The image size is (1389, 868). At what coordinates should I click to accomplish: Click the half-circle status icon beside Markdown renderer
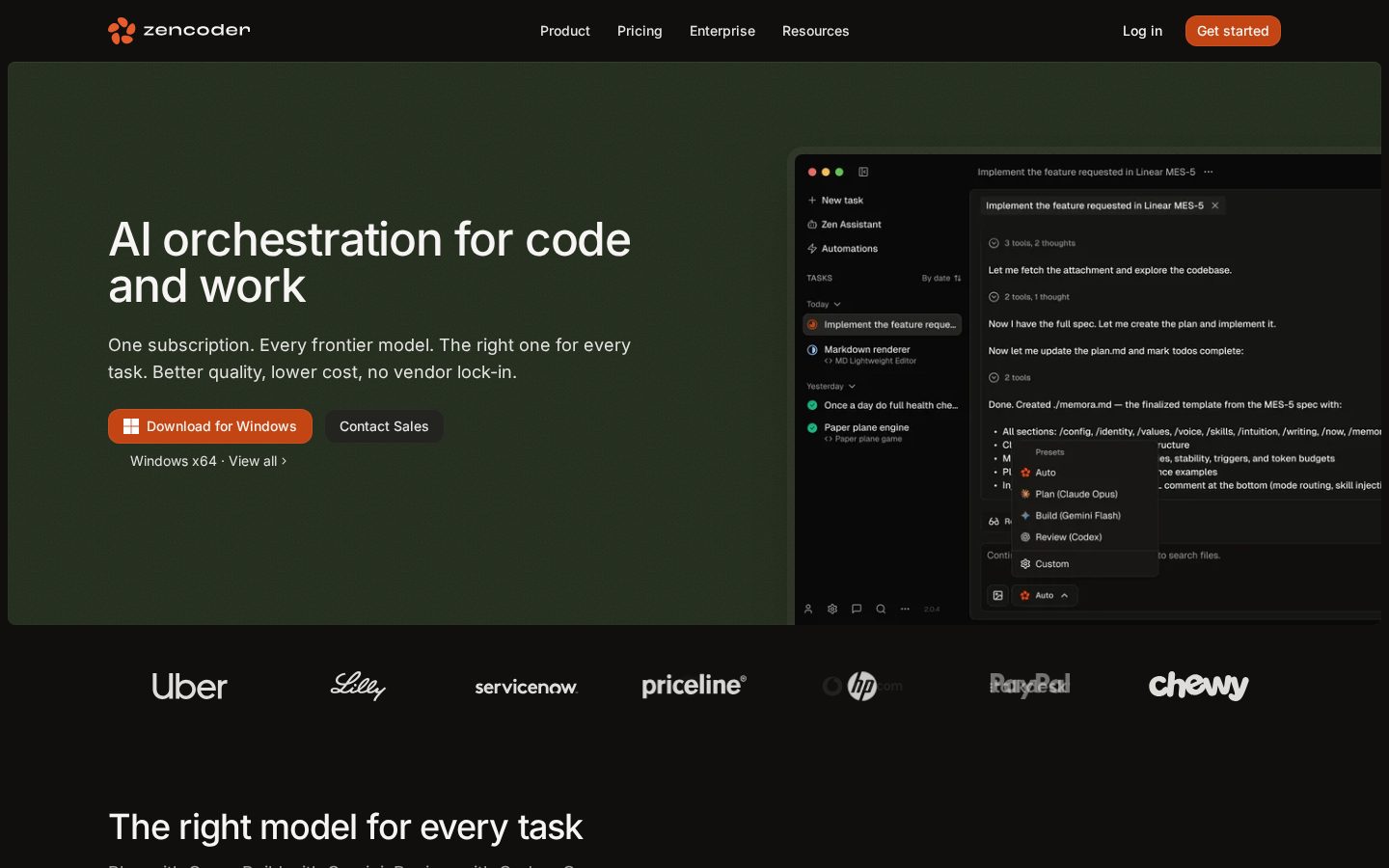(x=812, y=350)
